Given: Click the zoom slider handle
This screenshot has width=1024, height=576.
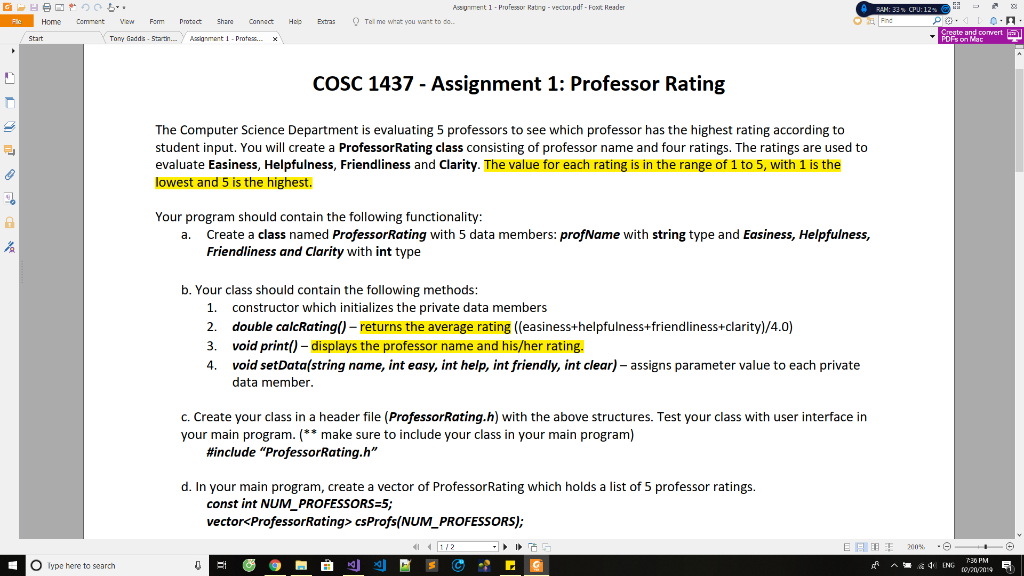Looking at the screenshot, I should tap(985, 547).
